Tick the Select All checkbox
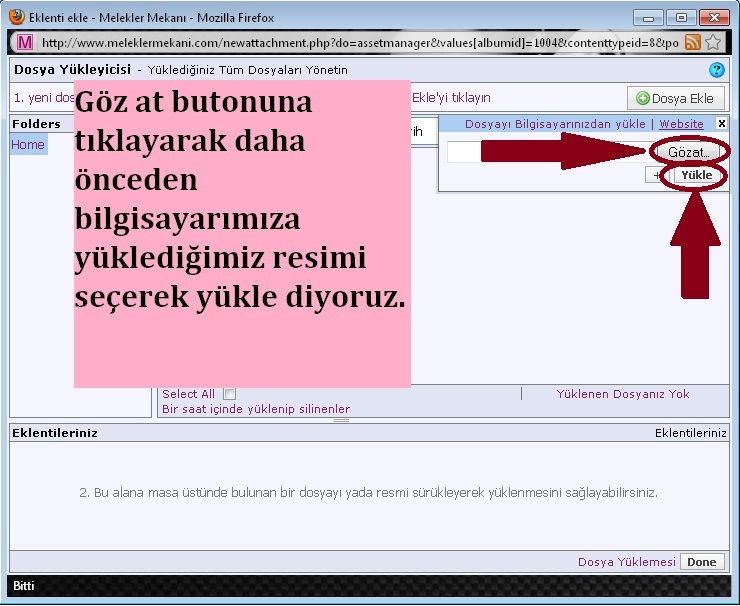The width and height of the screenshot is (740, 606). [229, 394]
